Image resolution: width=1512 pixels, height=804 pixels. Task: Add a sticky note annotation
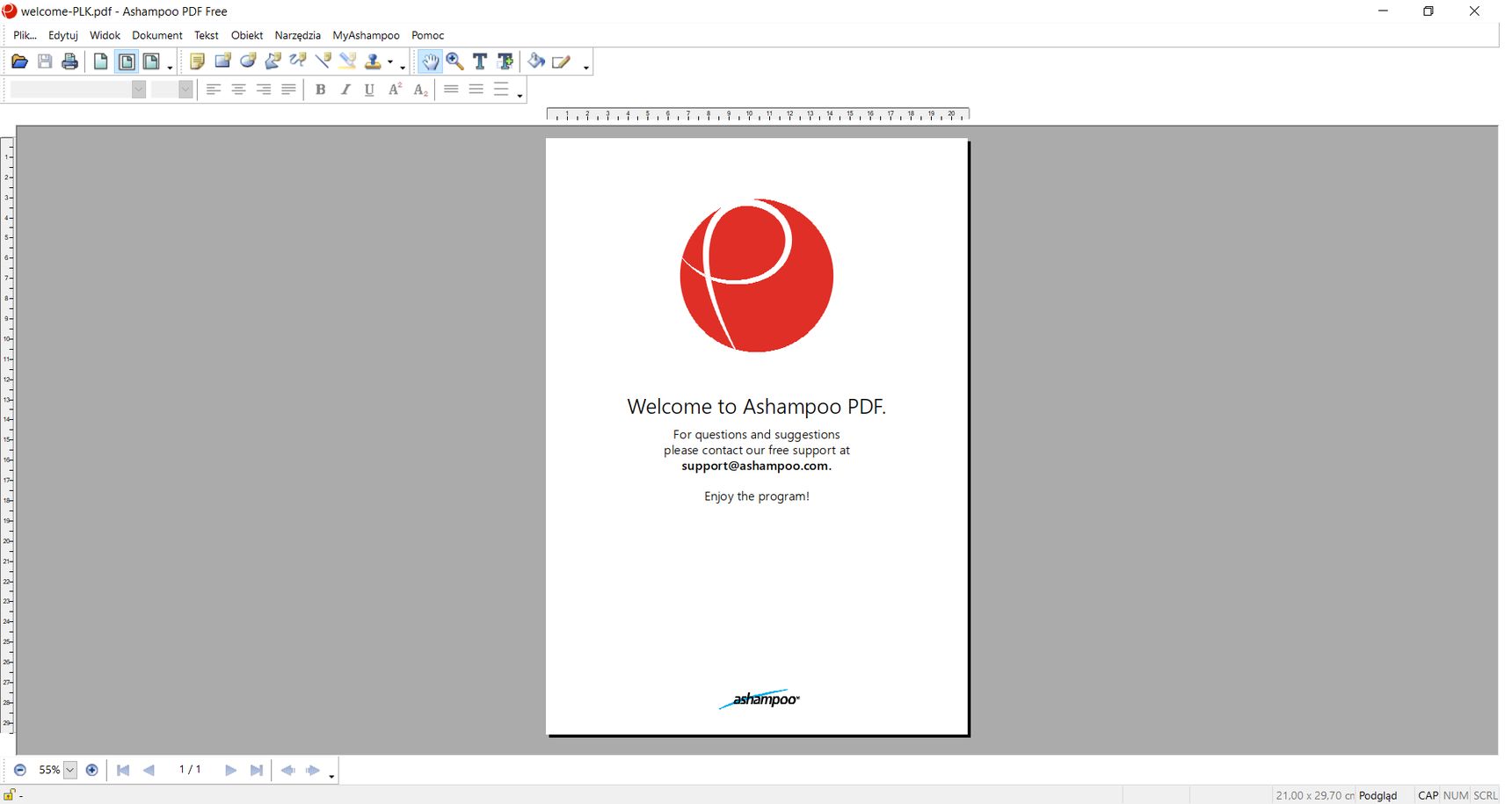tap(197, 62)
